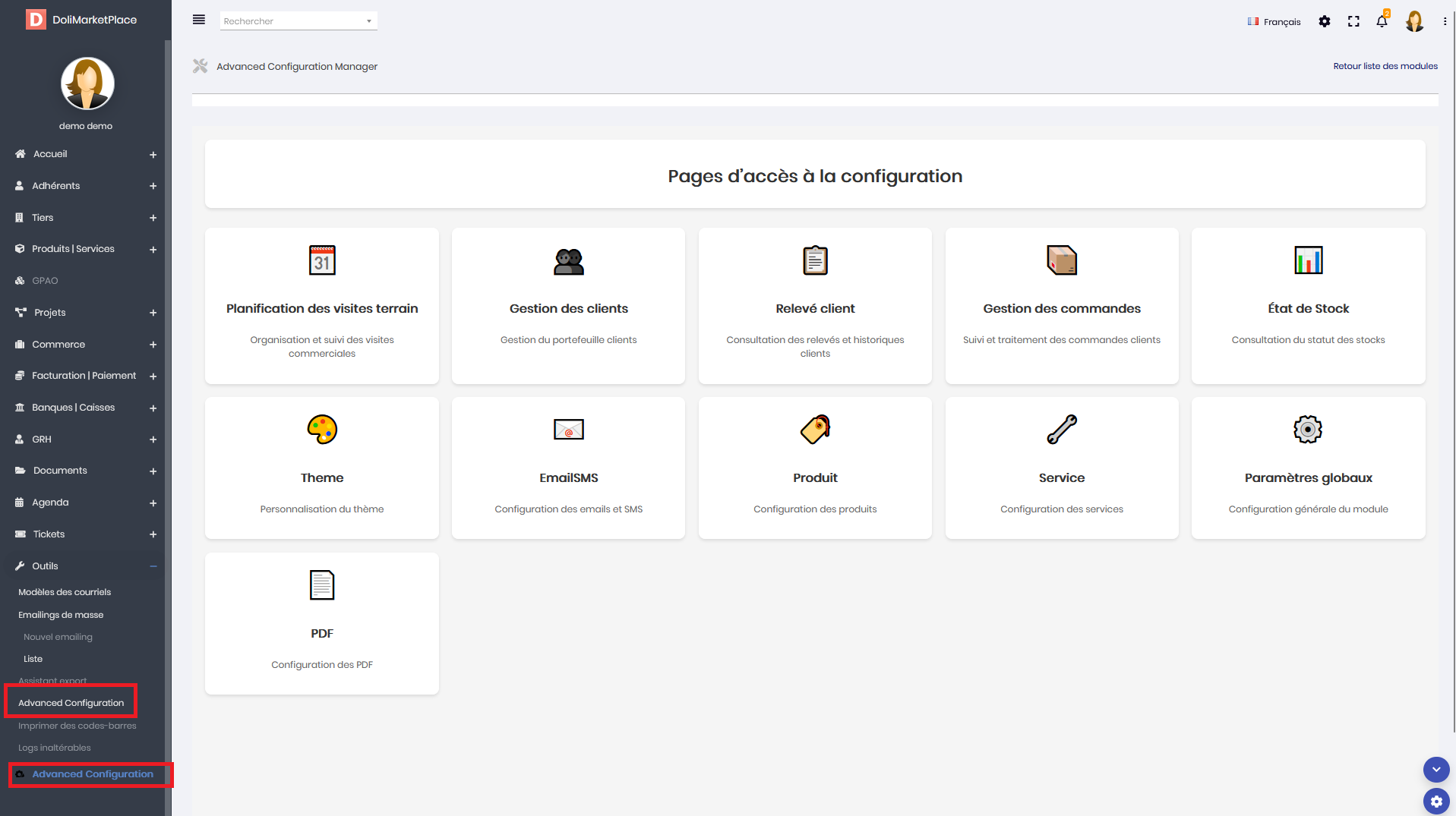
Task: Click the notifications bell icon
Action: tap(1382, 21)
